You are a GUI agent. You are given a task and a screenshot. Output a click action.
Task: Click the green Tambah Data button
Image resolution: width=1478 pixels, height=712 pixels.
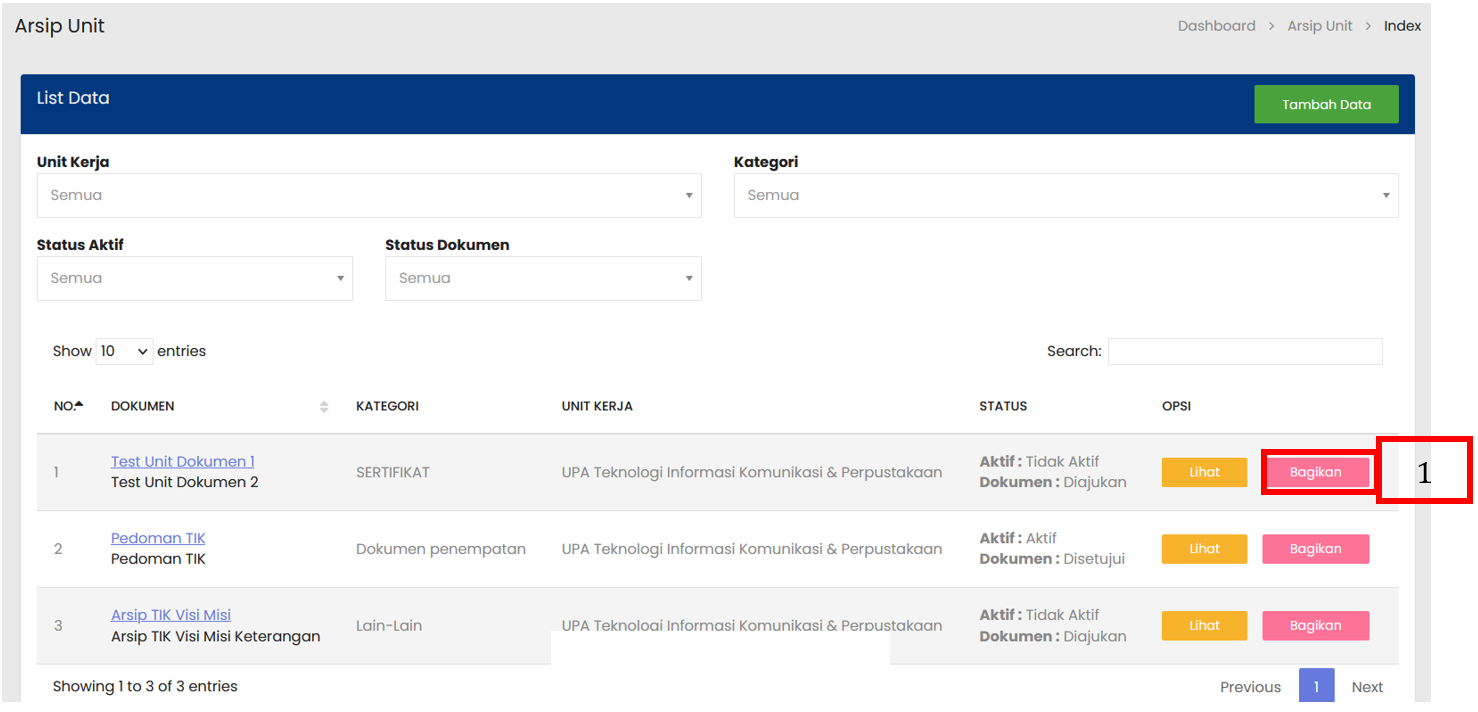coord(1326,104)
